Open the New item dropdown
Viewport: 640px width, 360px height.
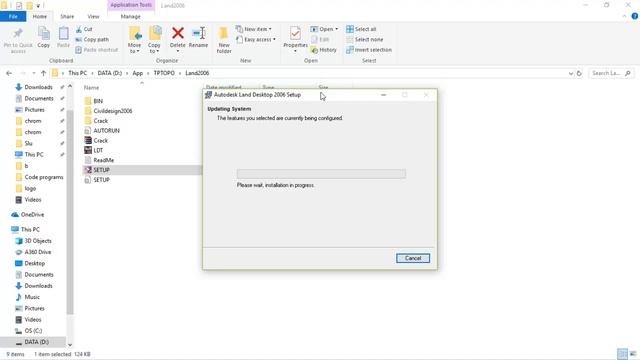click(254, 29)
